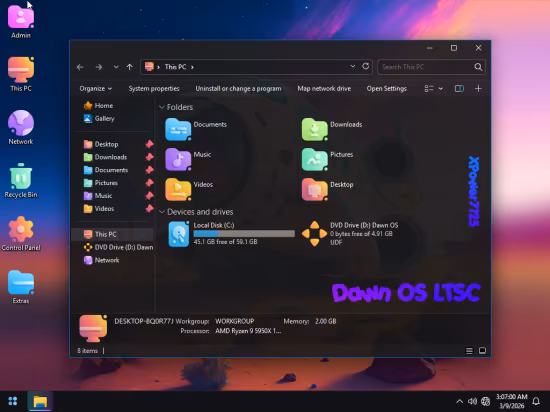Viewport: 550px width, 412px height.
Task: Click the search magnifier icon
Action: pyautogui.click(x=478, y=67)
